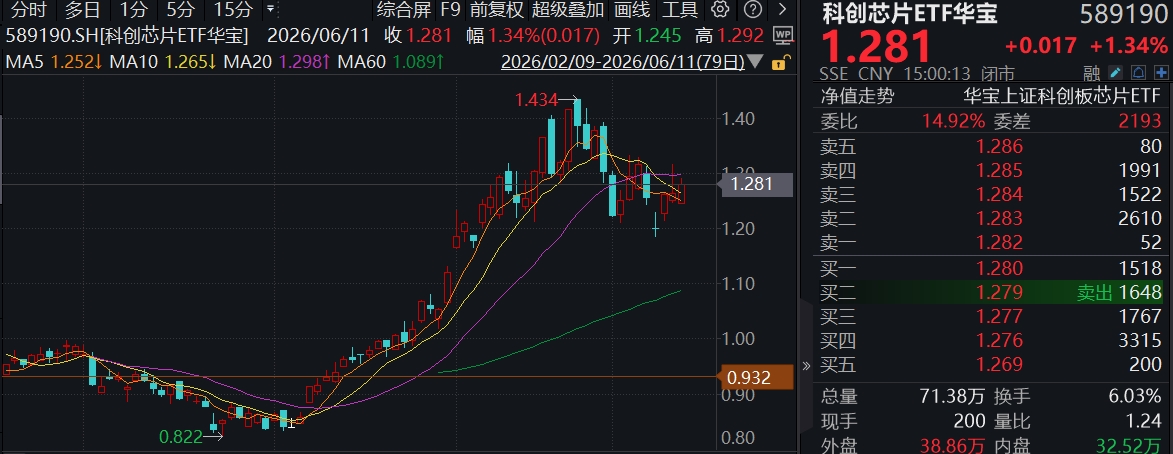Click the 委差 2193 value
The height and width of the screenshot is (454, 1173).
(1140, 121)
